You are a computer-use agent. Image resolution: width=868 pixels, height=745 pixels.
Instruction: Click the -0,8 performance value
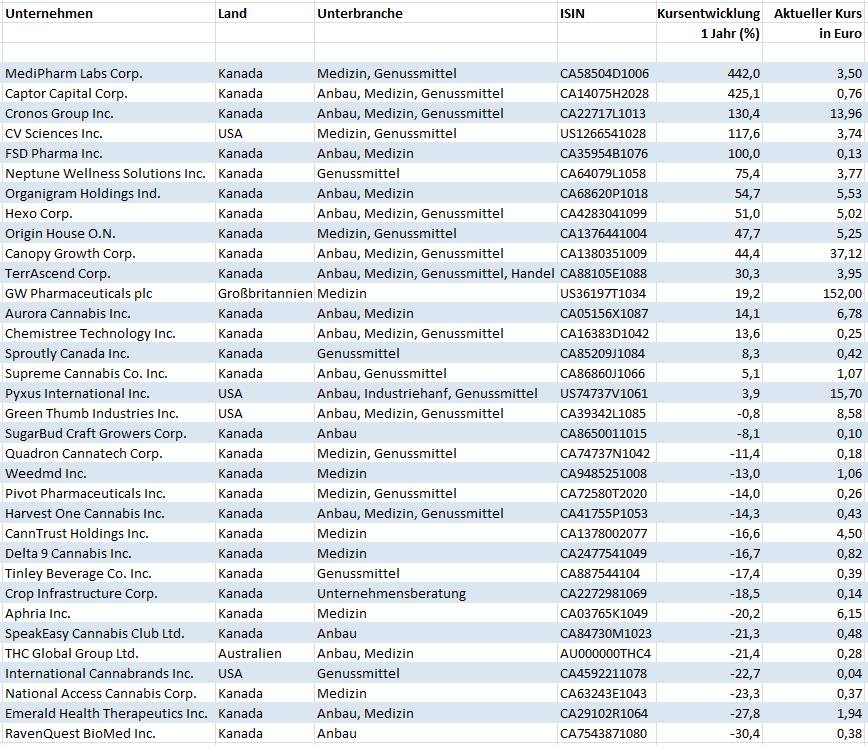coord(710,413)
